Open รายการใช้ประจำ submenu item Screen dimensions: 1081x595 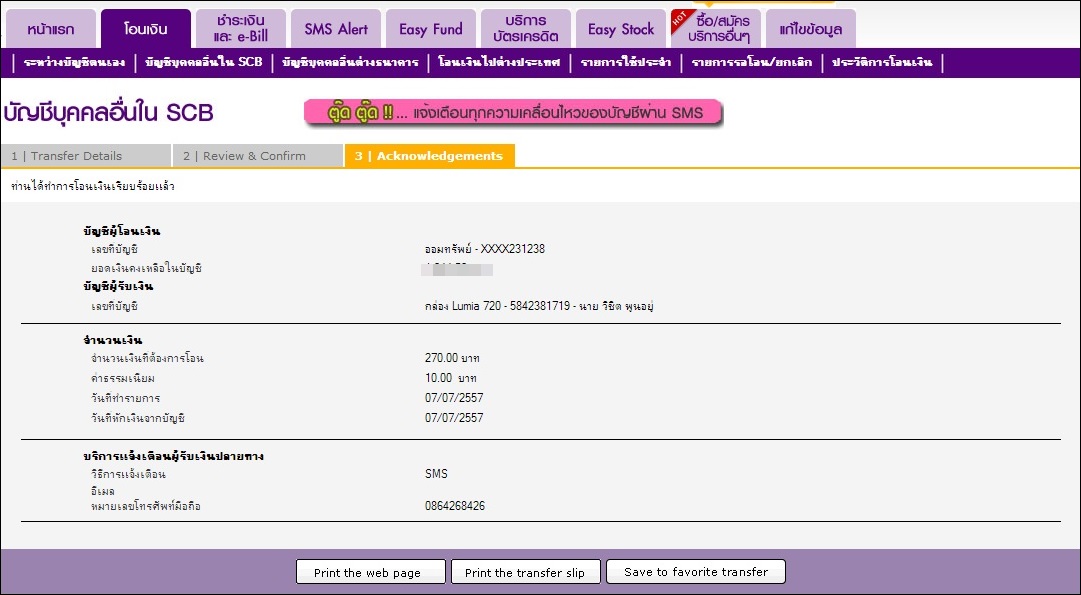[626, 62]
